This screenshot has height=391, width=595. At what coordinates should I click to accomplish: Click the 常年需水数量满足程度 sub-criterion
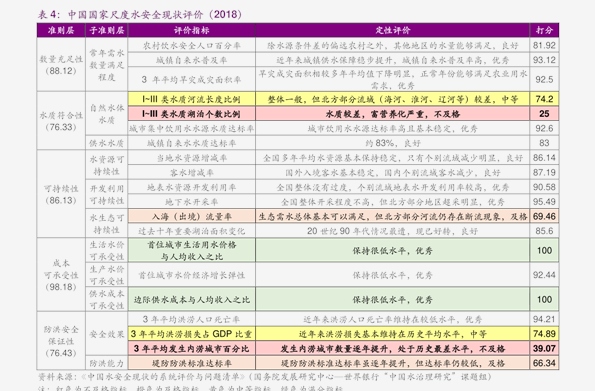107,65
